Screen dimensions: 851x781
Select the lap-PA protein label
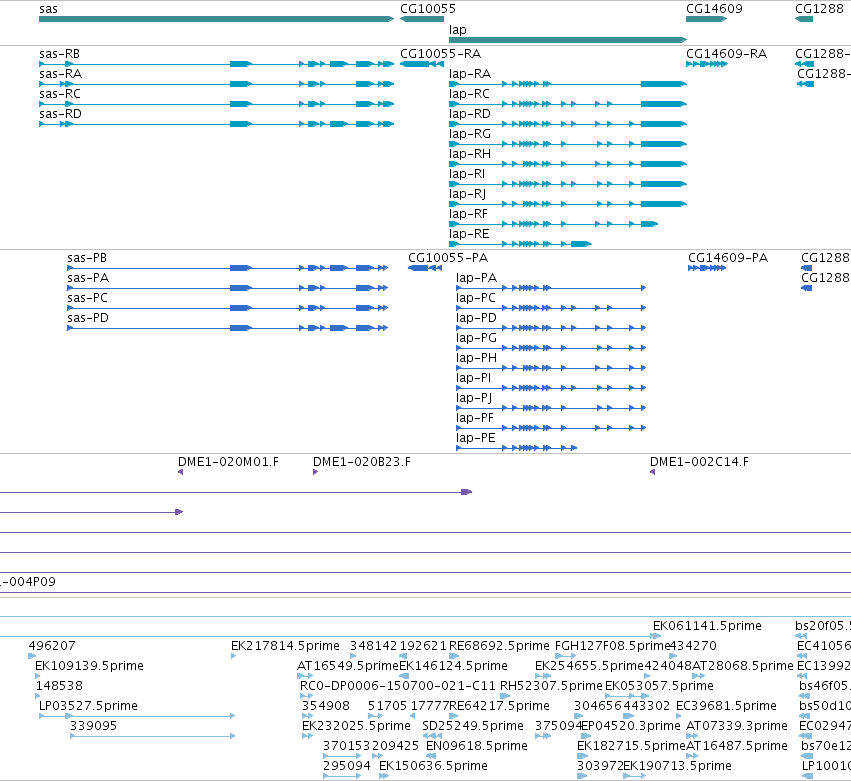point(477,278)
